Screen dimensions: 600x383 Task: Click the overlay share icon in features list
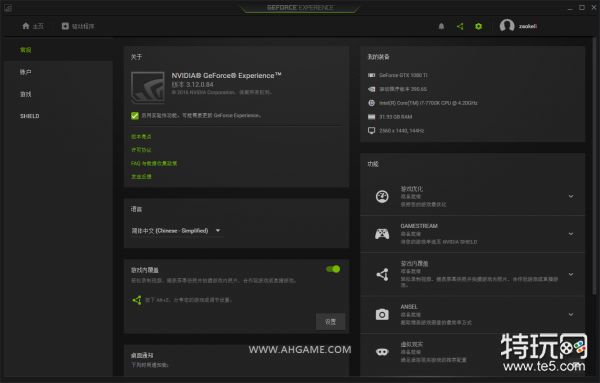(382, 274)
